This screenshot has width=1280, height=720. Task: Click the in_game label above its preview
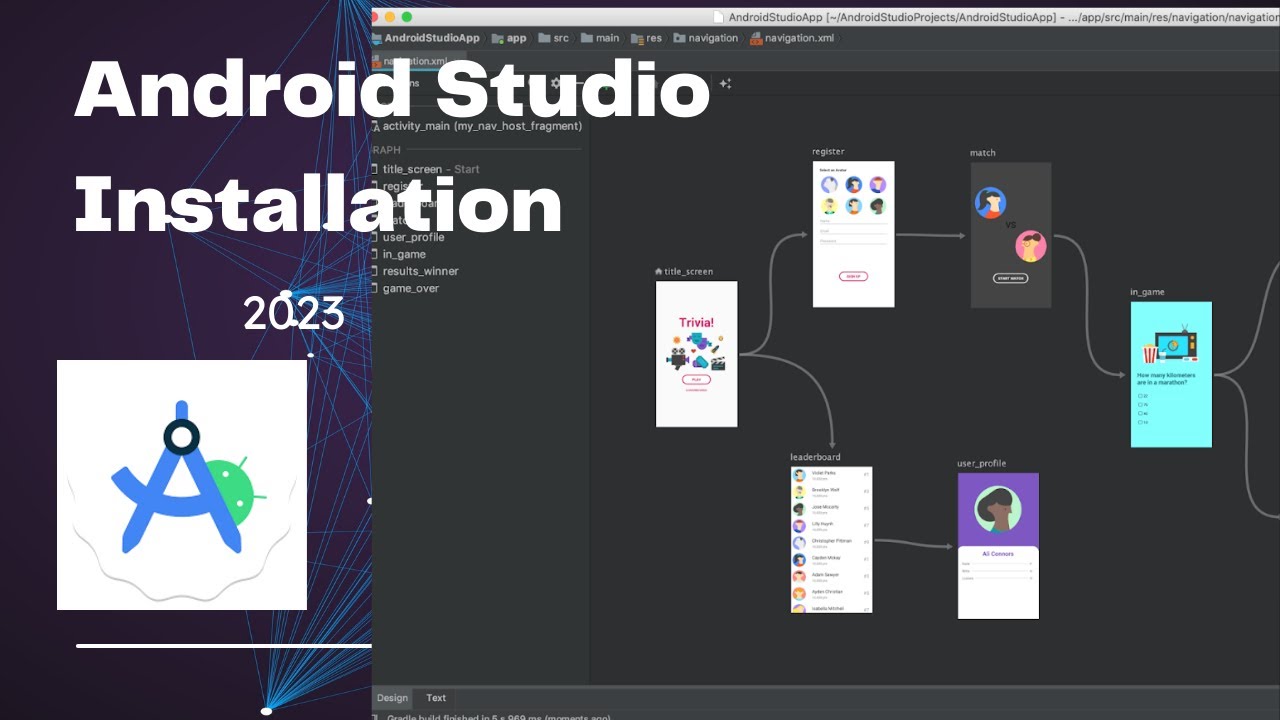1147,292
